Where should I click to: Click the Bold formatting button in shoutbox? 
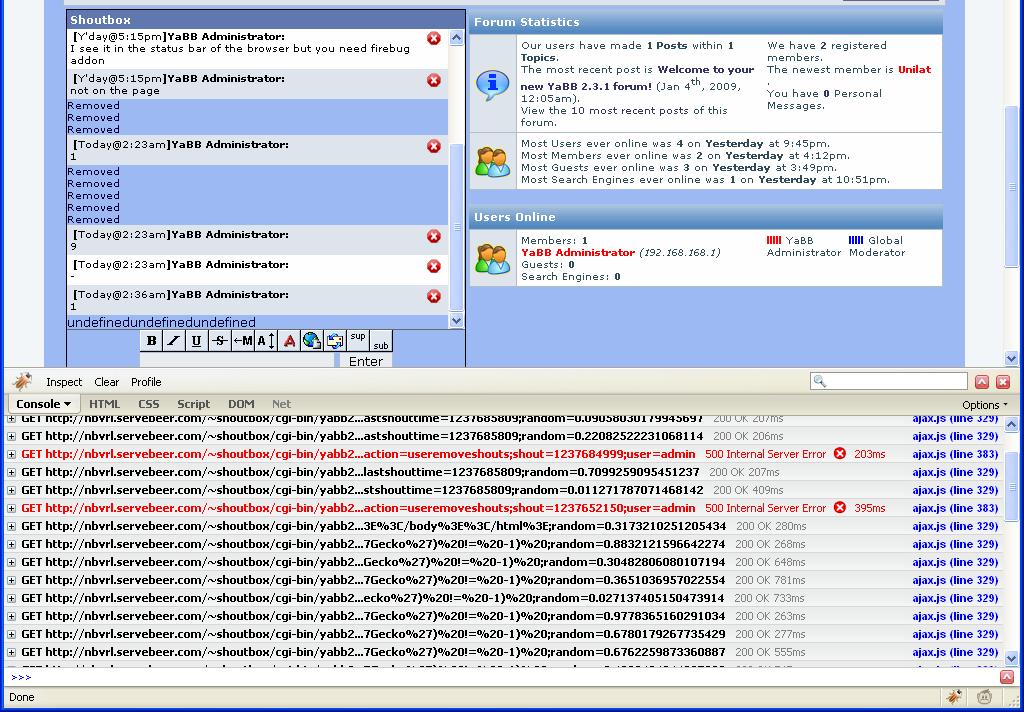coord(151,341)
